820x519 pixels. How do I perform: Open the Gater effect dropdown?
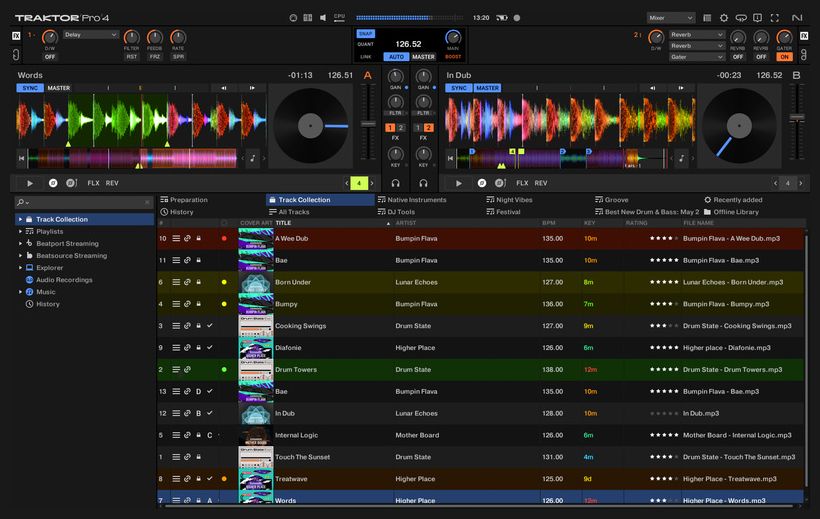point(697,57)
